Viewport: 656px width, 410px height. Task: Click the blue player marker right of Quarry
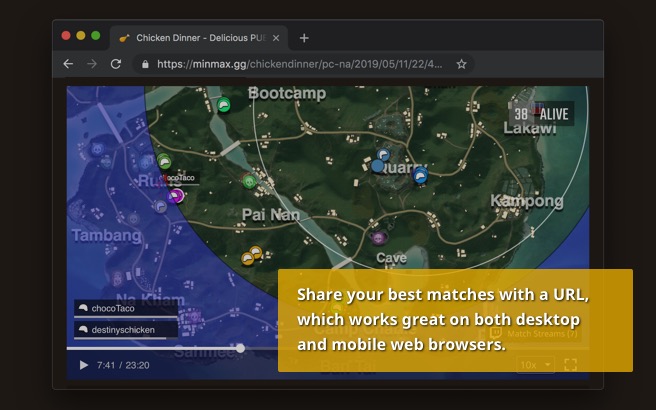420,176
